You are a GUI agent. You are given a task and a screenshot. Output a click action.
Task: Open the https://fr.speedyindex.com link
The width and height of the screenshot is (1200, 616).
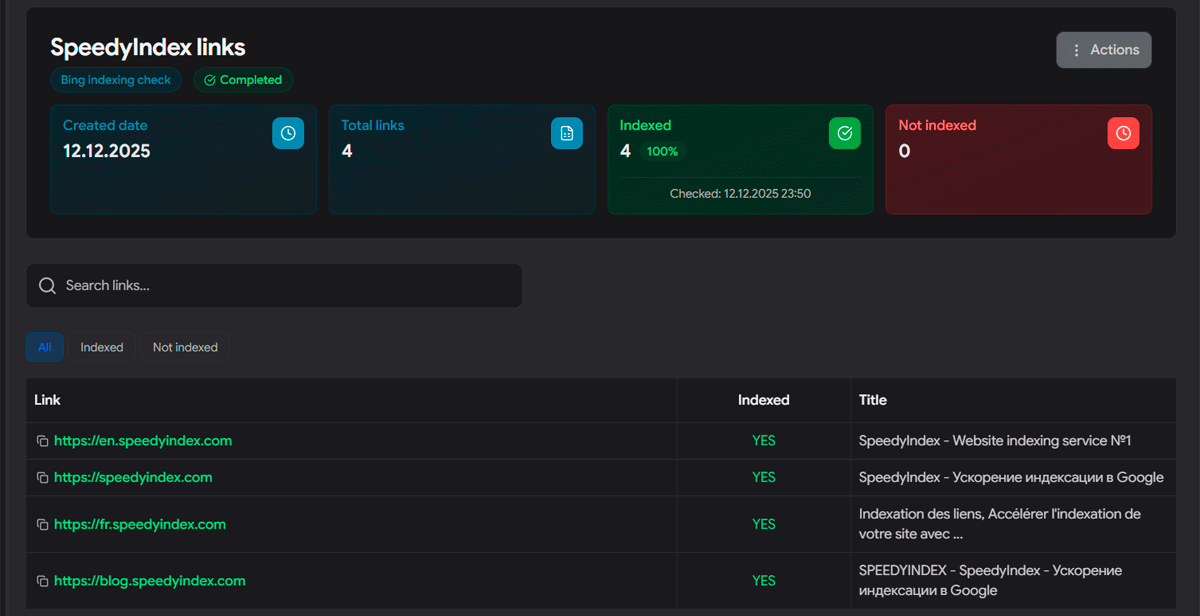click(x=140, y=525)
